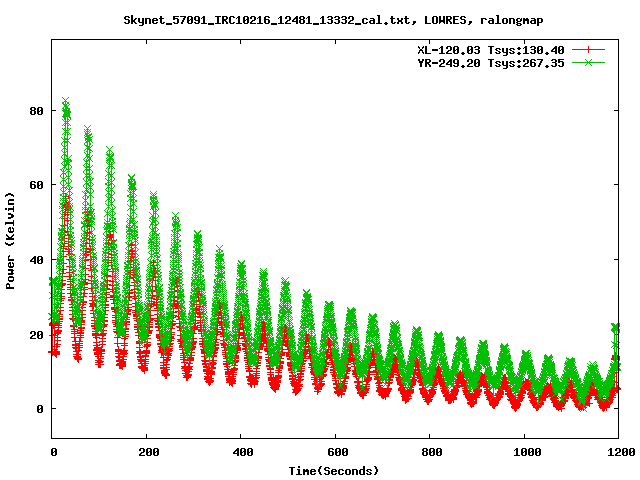Screen dimensions: 640x480
Task: Click the y-axis tick label 40
Action: click(x=36, y=260)
